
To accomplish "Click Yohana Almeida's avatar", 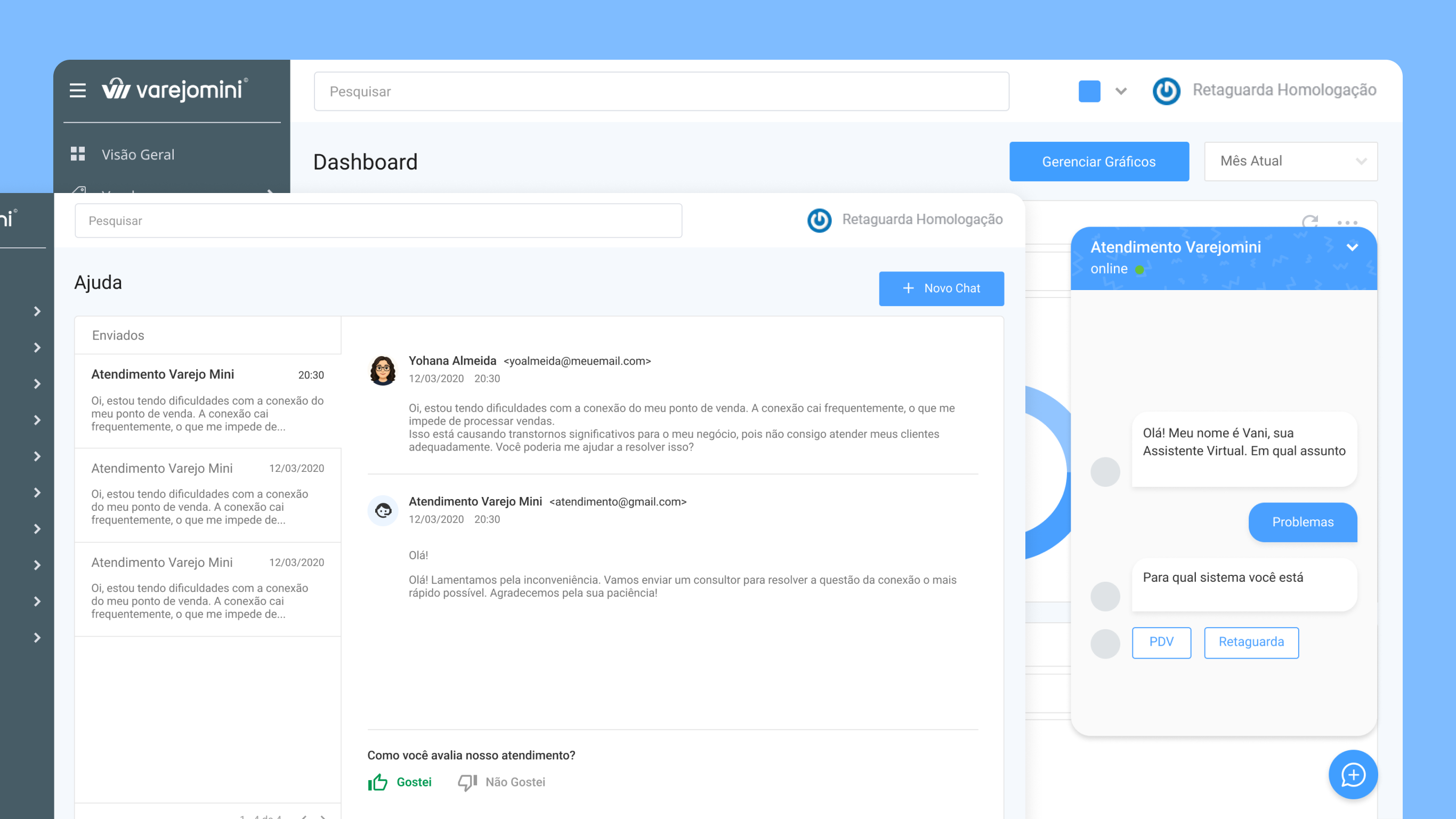I will click(383, 371).
